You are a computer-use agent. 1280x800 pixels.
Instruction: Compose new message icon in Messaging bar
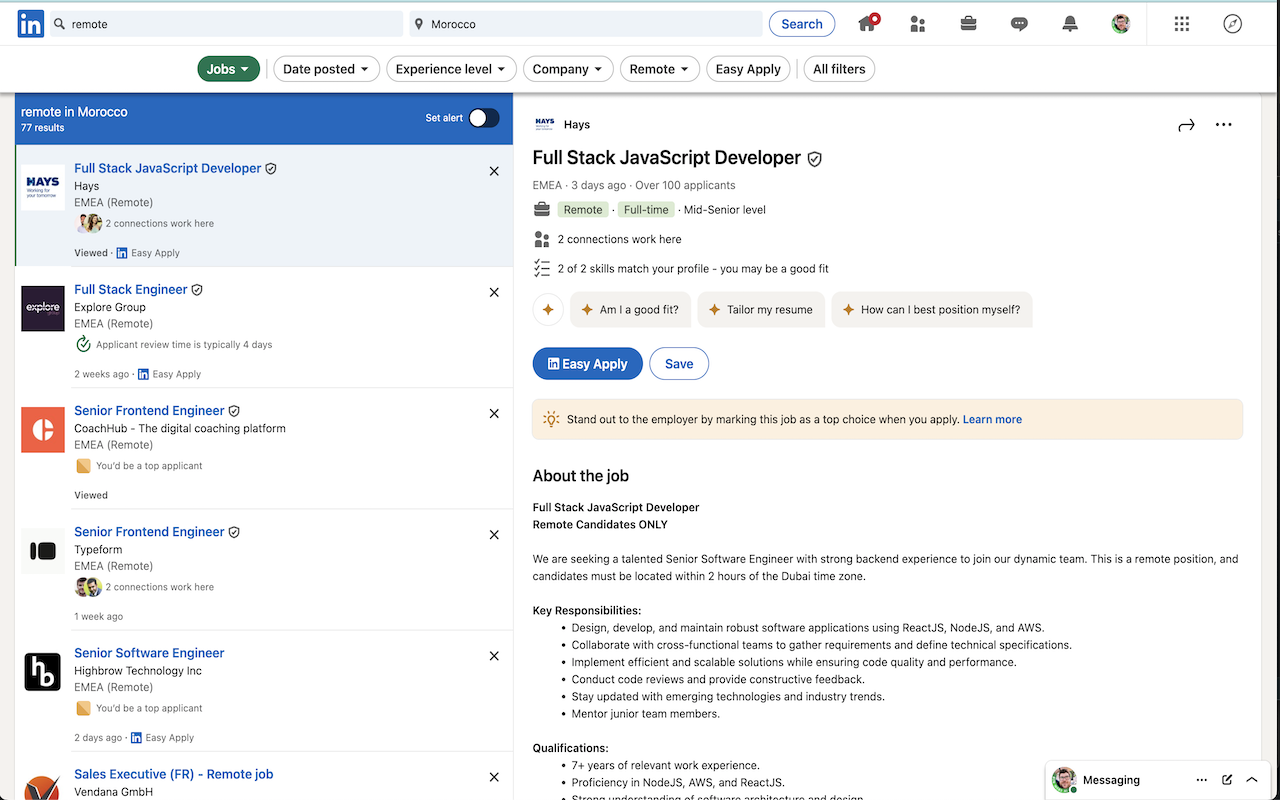tap(1227, 780)
